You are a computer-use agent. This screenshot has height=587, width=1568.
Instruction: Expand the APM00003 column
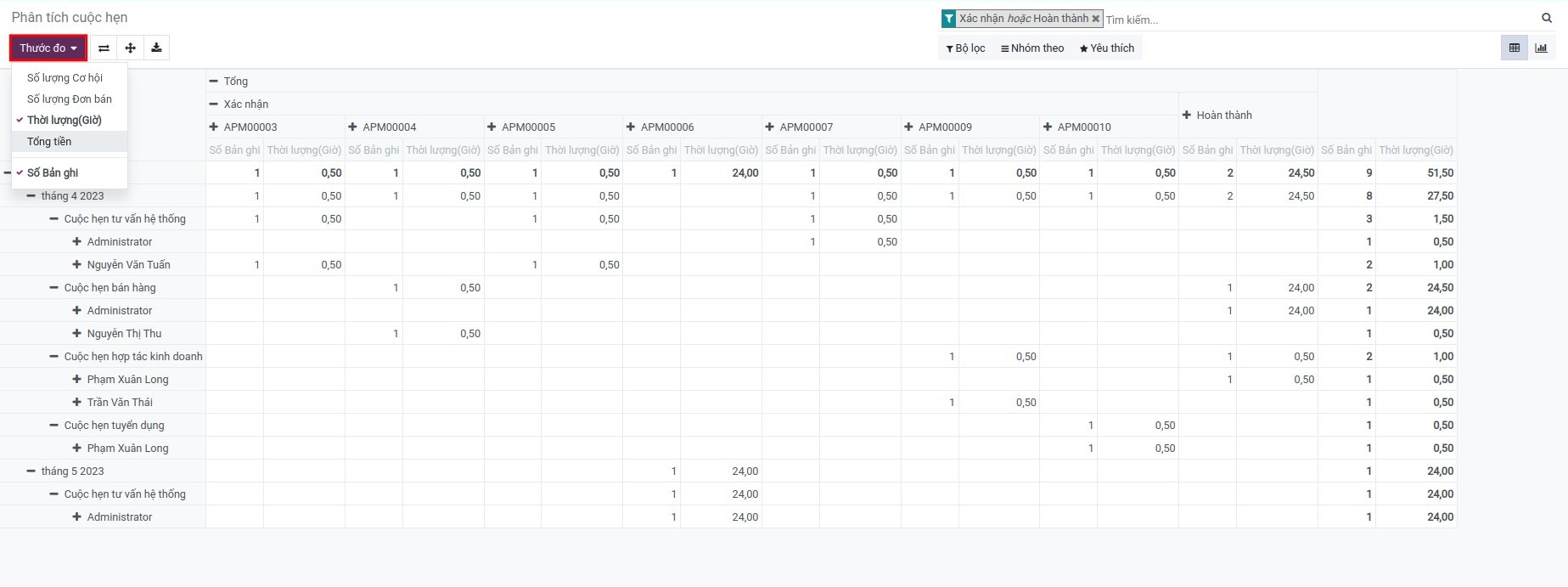click(x=243, y=127)
